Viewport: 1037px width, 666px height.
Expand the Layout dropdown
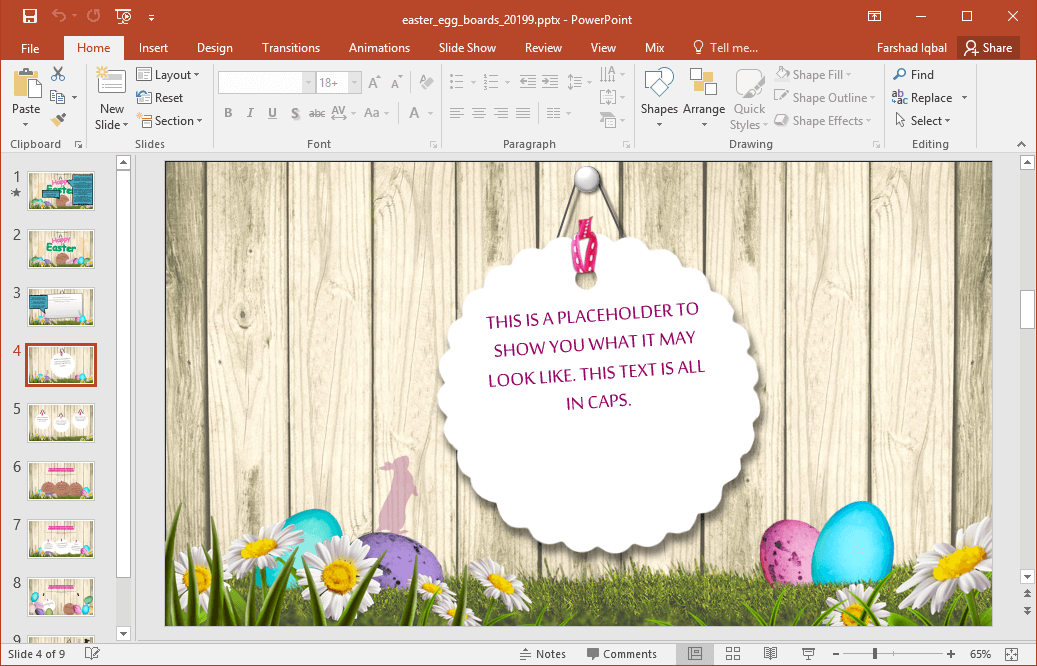pyautogui.click(x=168, y=75)
